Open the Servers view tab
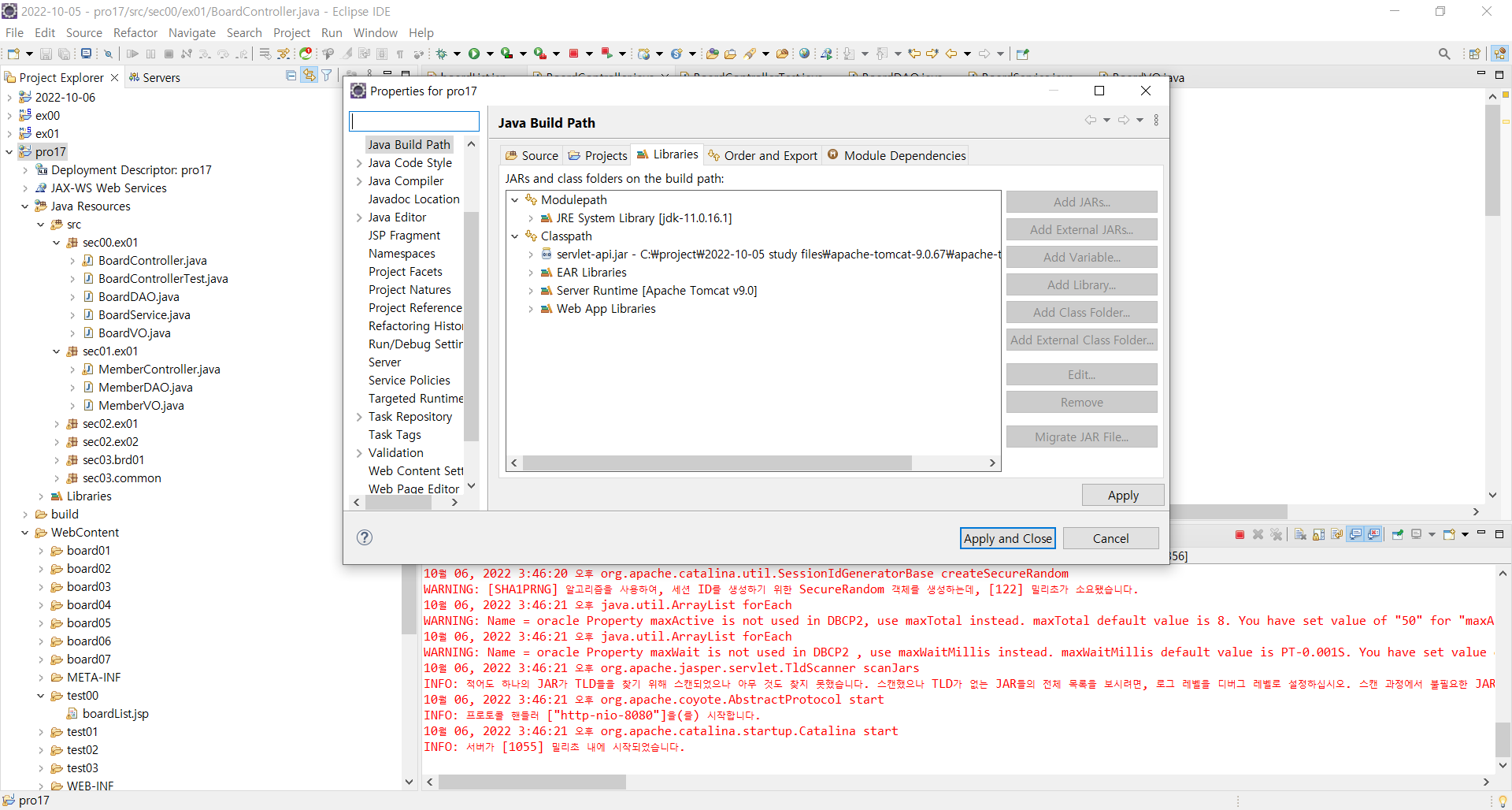This screenshot has width=1512, height=810. [155, 77]
